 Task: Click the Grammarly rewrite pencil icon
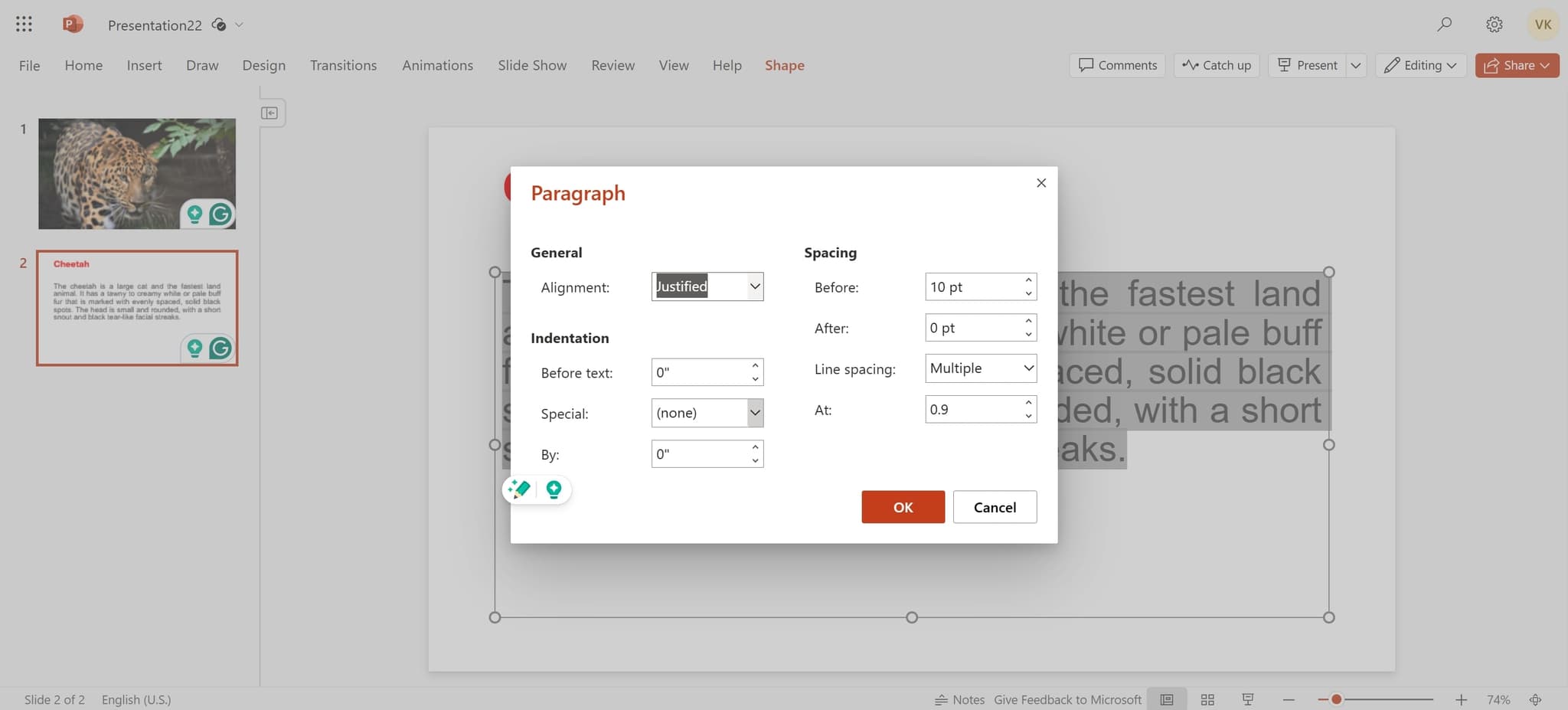(x=518, y=489)
